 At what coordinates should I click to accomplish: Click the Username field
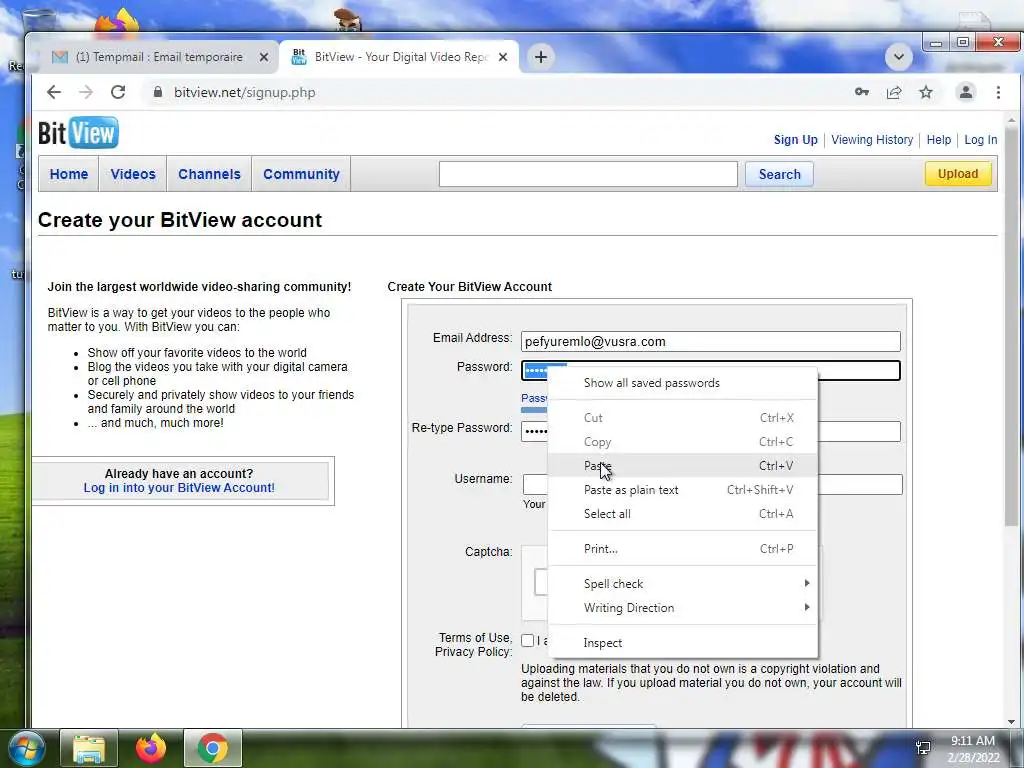(712, 485)
